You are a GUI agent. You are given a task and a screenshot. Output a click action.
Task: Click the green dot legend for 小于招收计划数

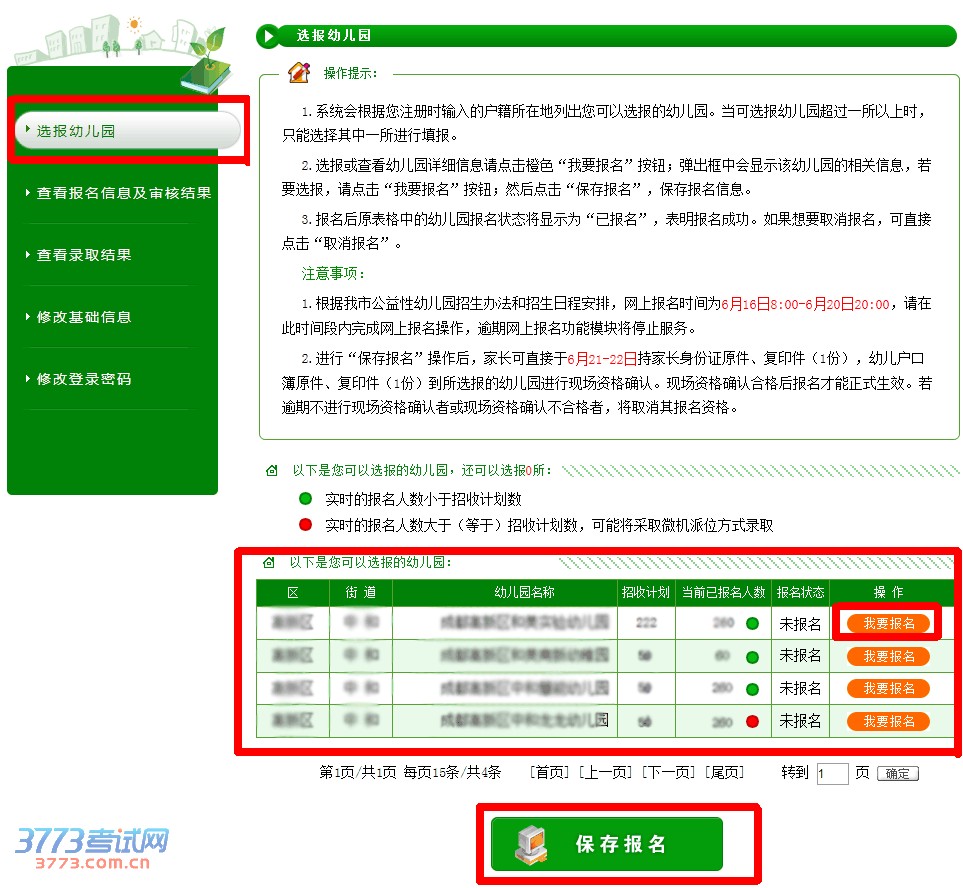tap(306, 499)
